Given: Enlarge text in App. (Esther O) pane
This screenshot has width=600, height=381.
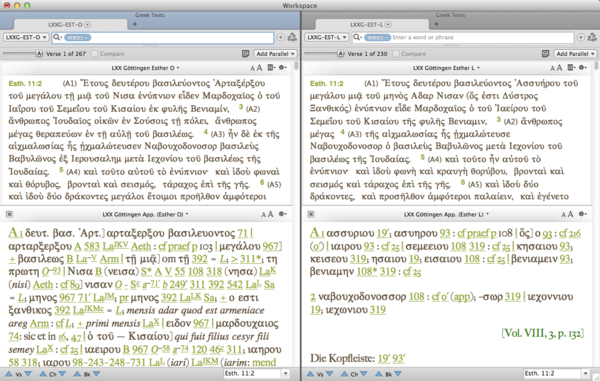Looking at the screenshot, I should point(271,215).
